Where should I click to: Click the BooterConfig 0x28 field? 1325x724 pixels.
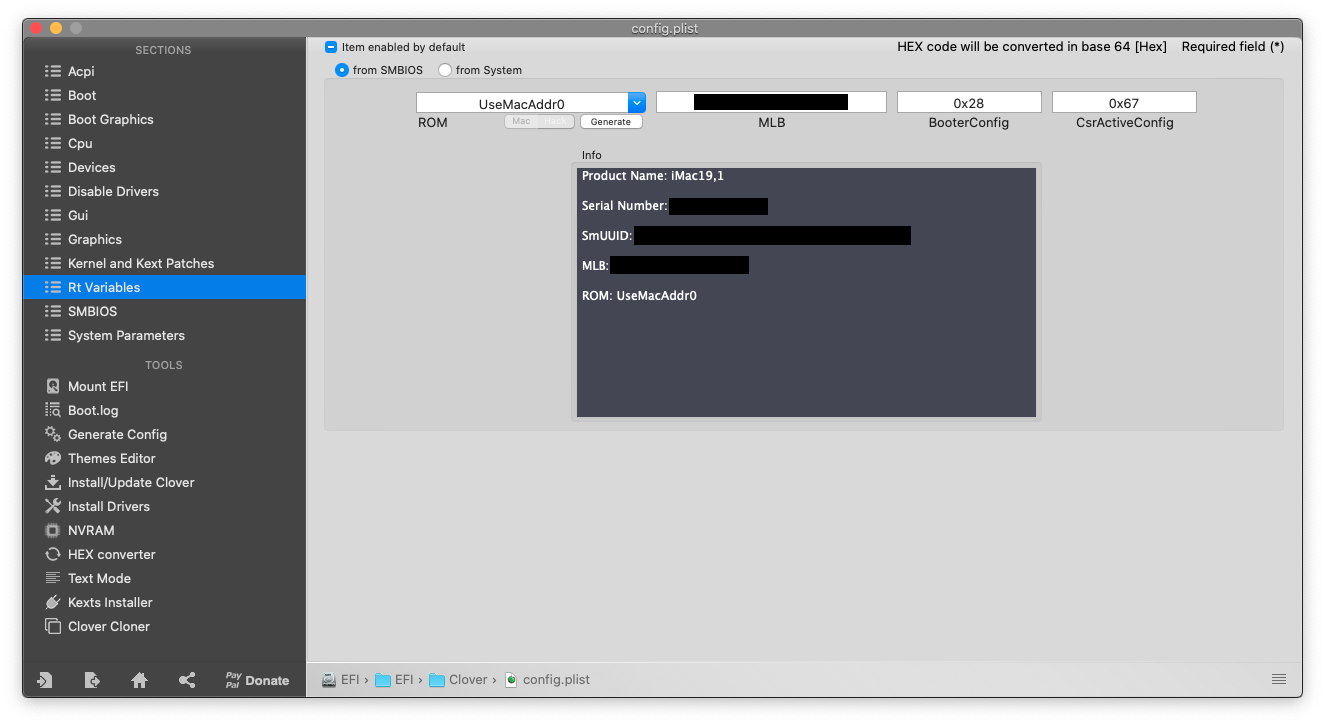969,102
